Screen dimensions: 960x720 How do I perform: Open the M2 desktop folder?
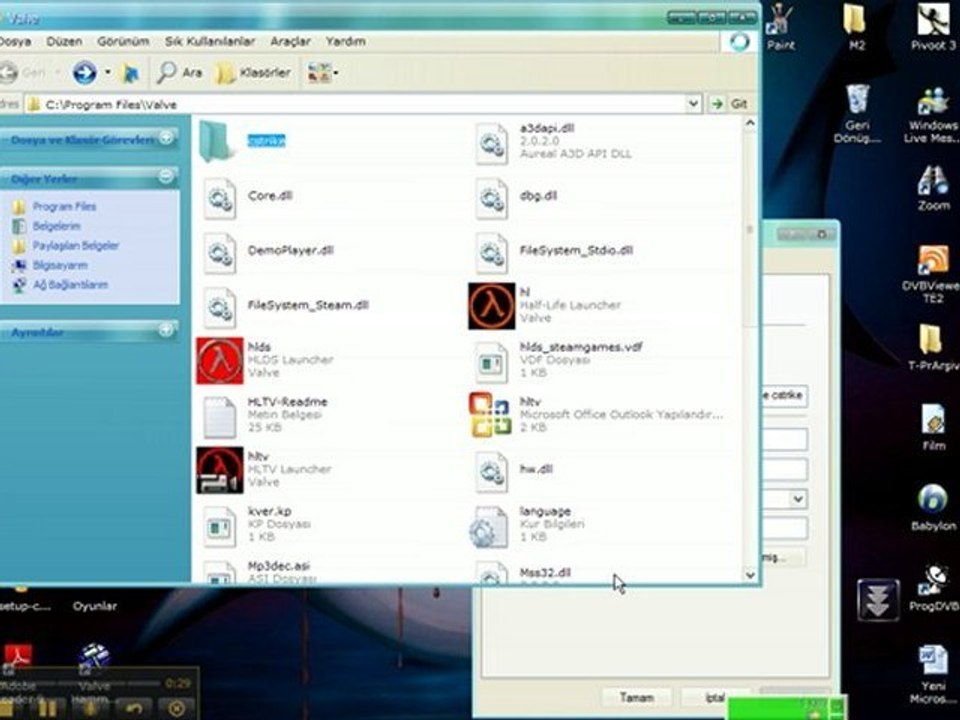[856, 26]
